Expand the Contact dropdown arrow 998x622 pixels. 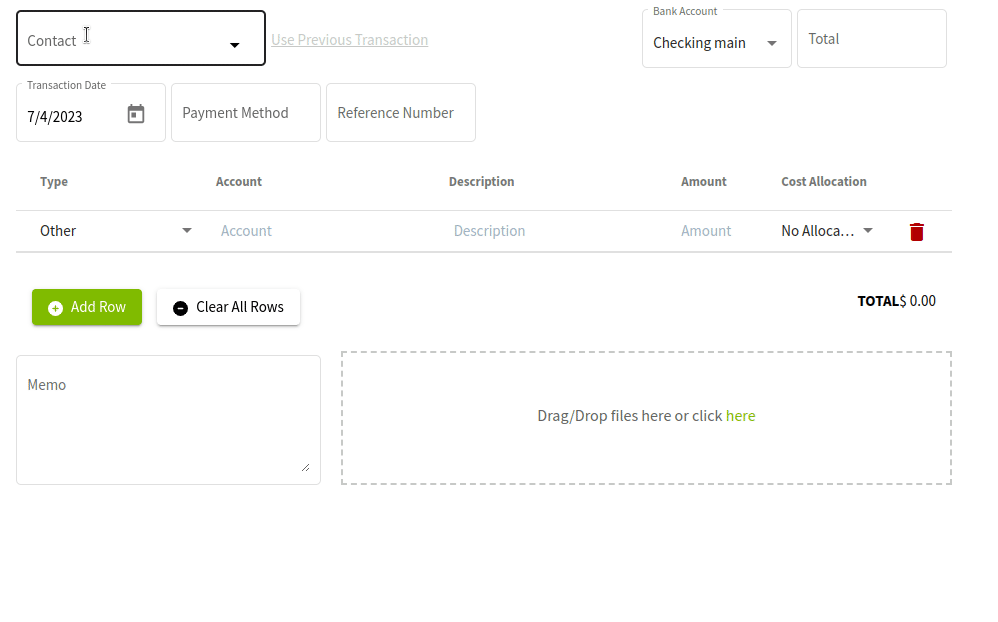[235, 45]
